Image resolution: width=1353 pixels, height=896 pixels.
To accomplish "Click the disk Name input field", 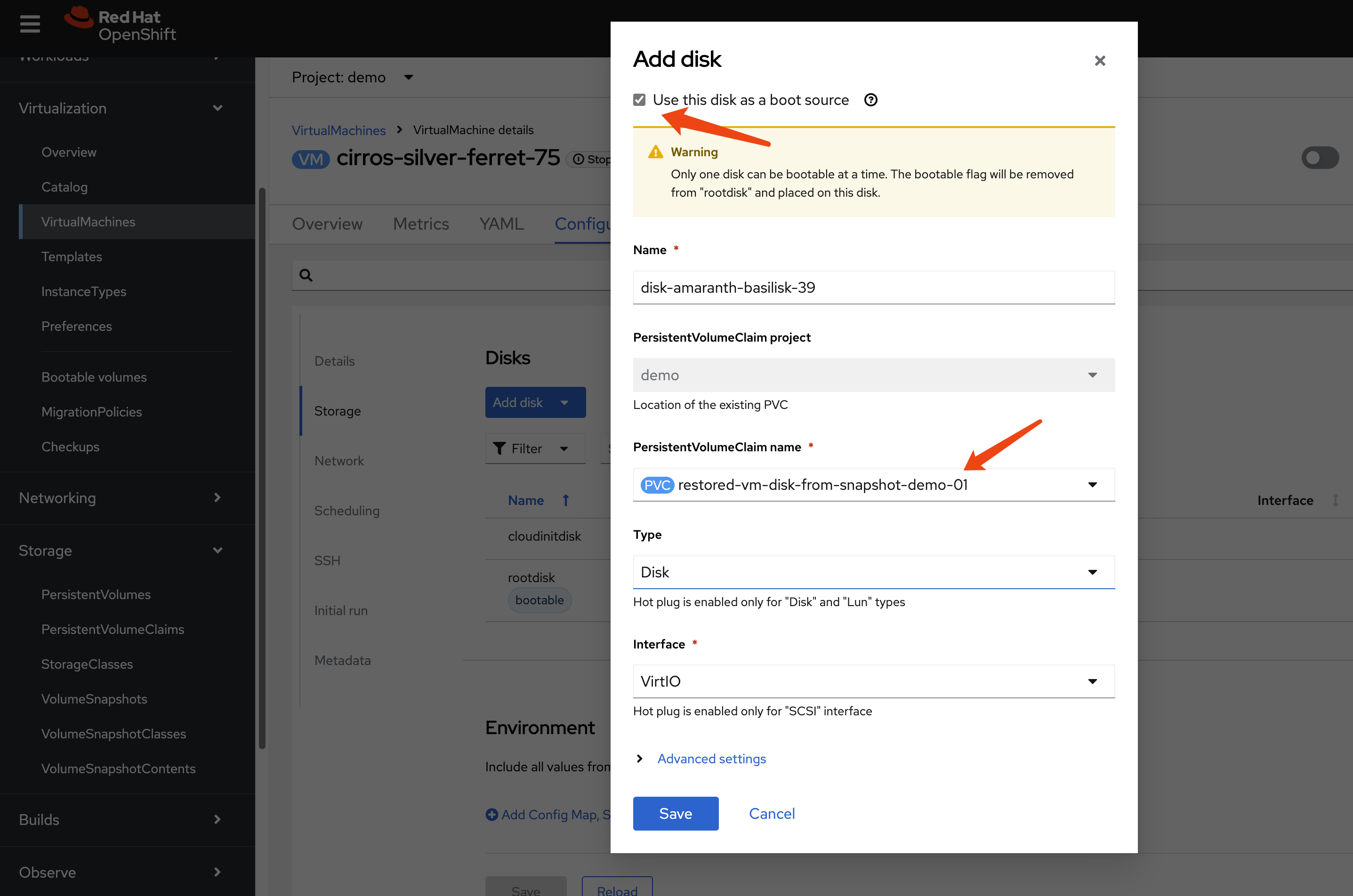I will 873,288.
